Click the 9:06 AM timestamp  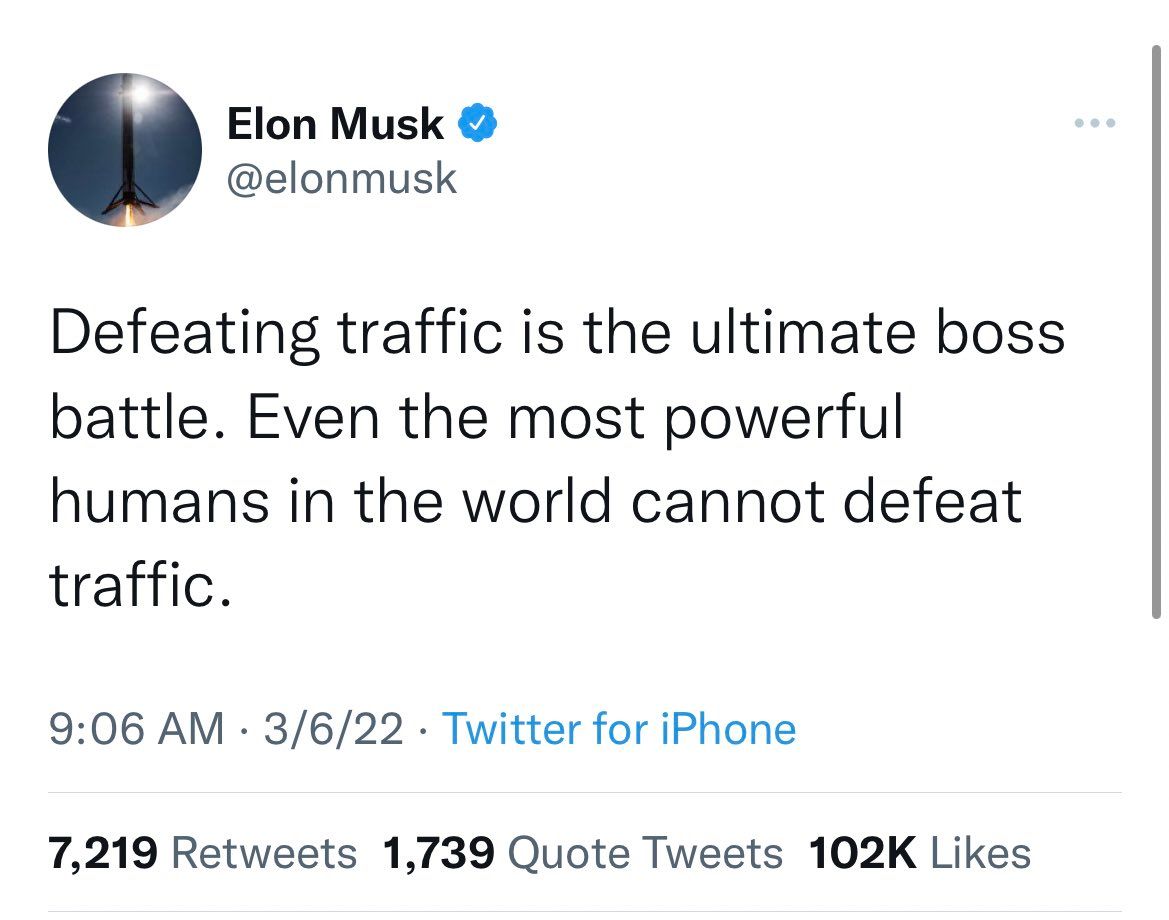(136, 728)
